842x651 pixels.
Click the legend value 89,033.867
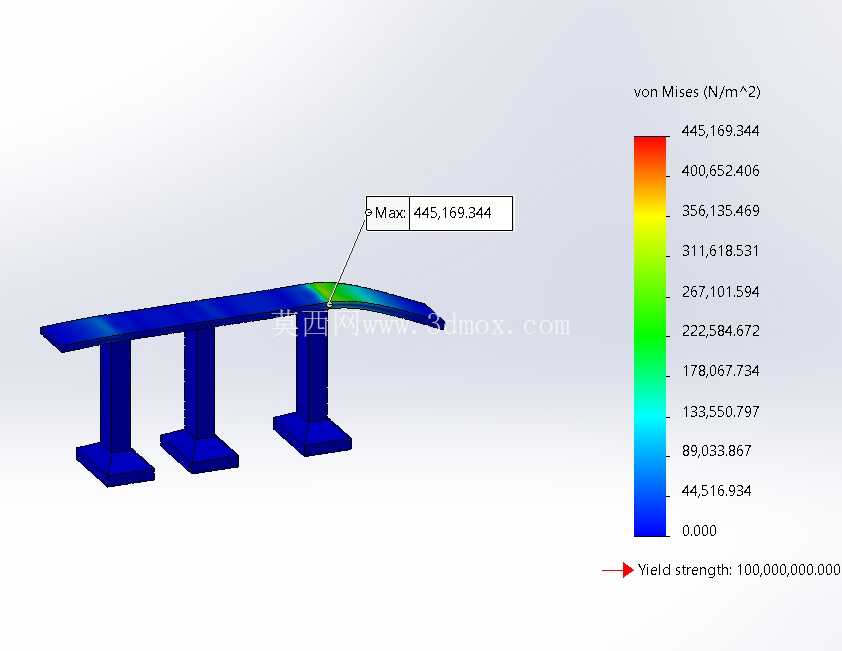716,451
